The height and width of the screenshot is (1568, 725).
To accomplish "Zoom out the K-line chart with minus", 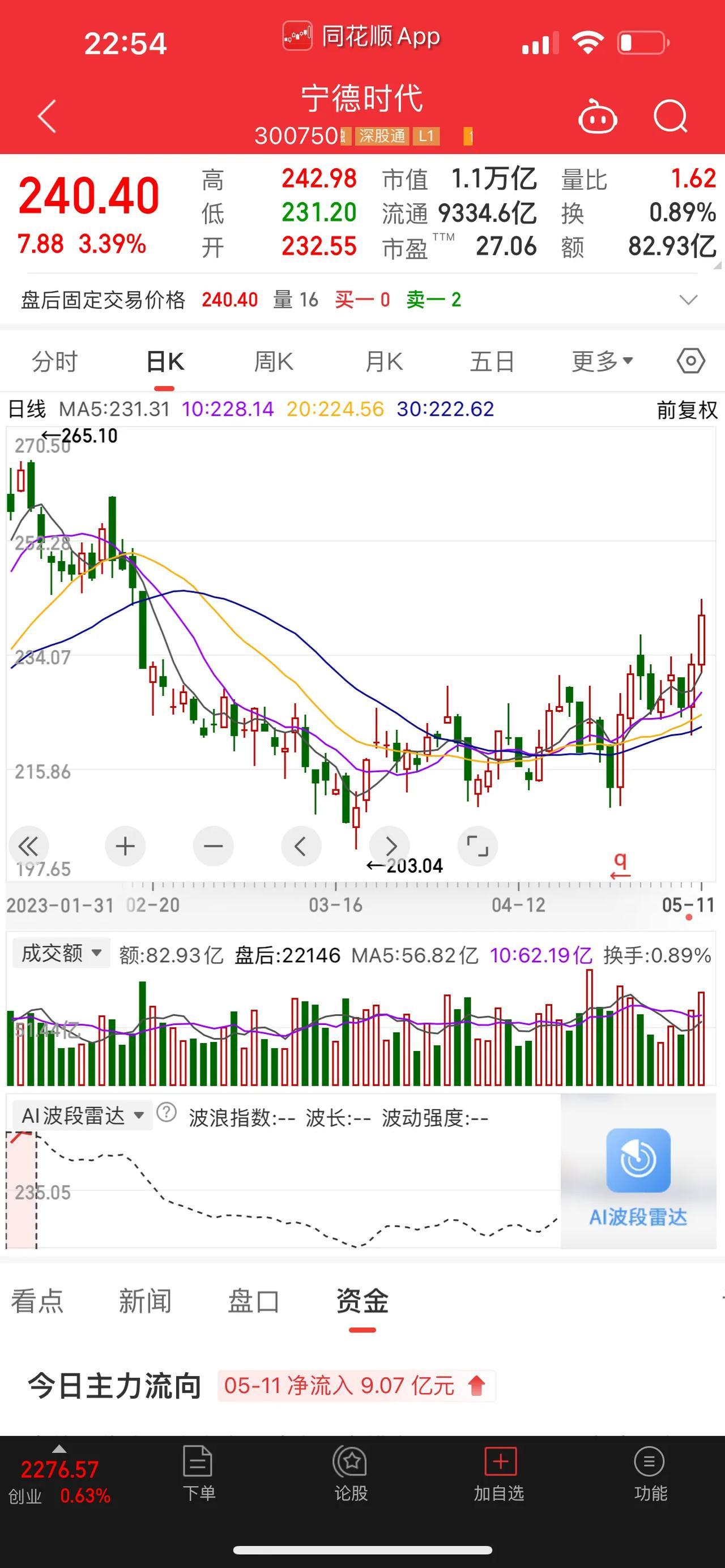I will coord(213,846).
